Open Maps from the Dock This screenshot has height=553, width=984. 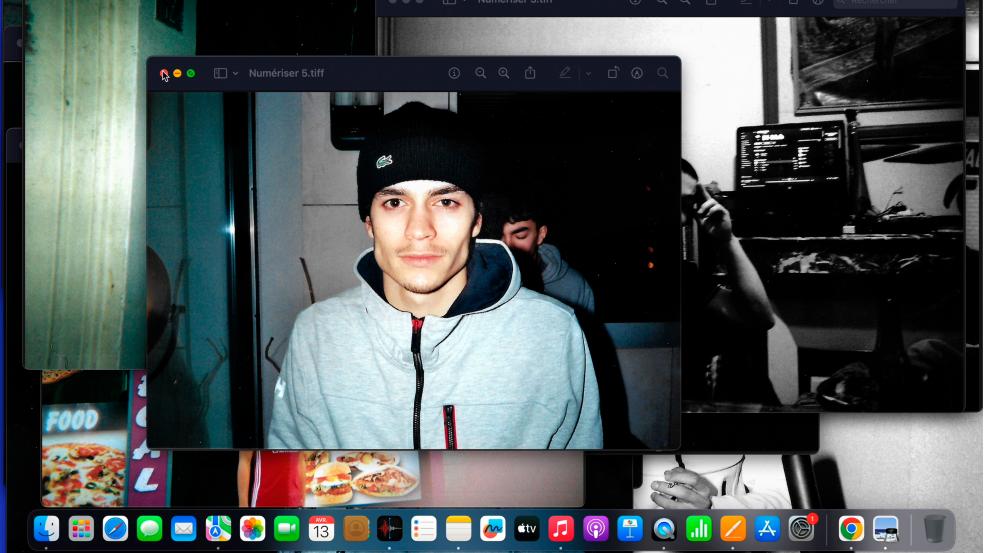point(218,529)
